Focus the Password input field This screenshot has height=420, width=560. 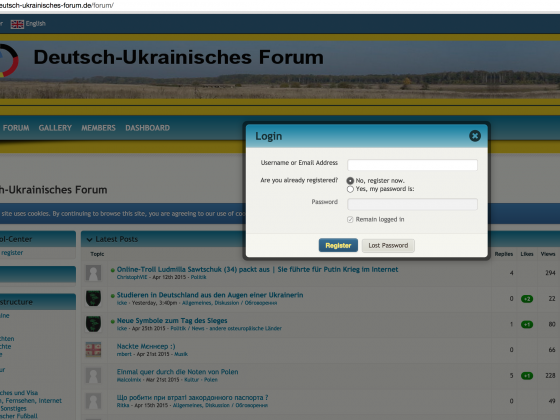click(x=412, y=204)
